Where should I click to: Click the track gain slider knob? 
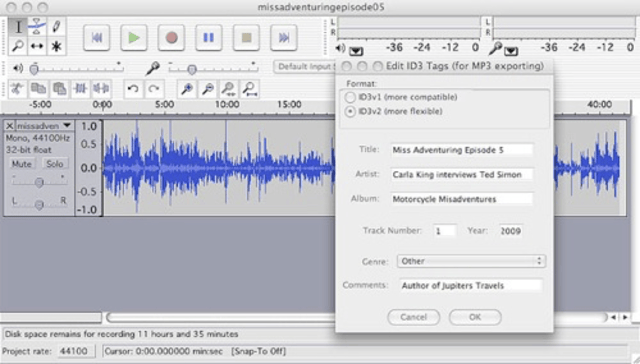[x=39, y=182]
